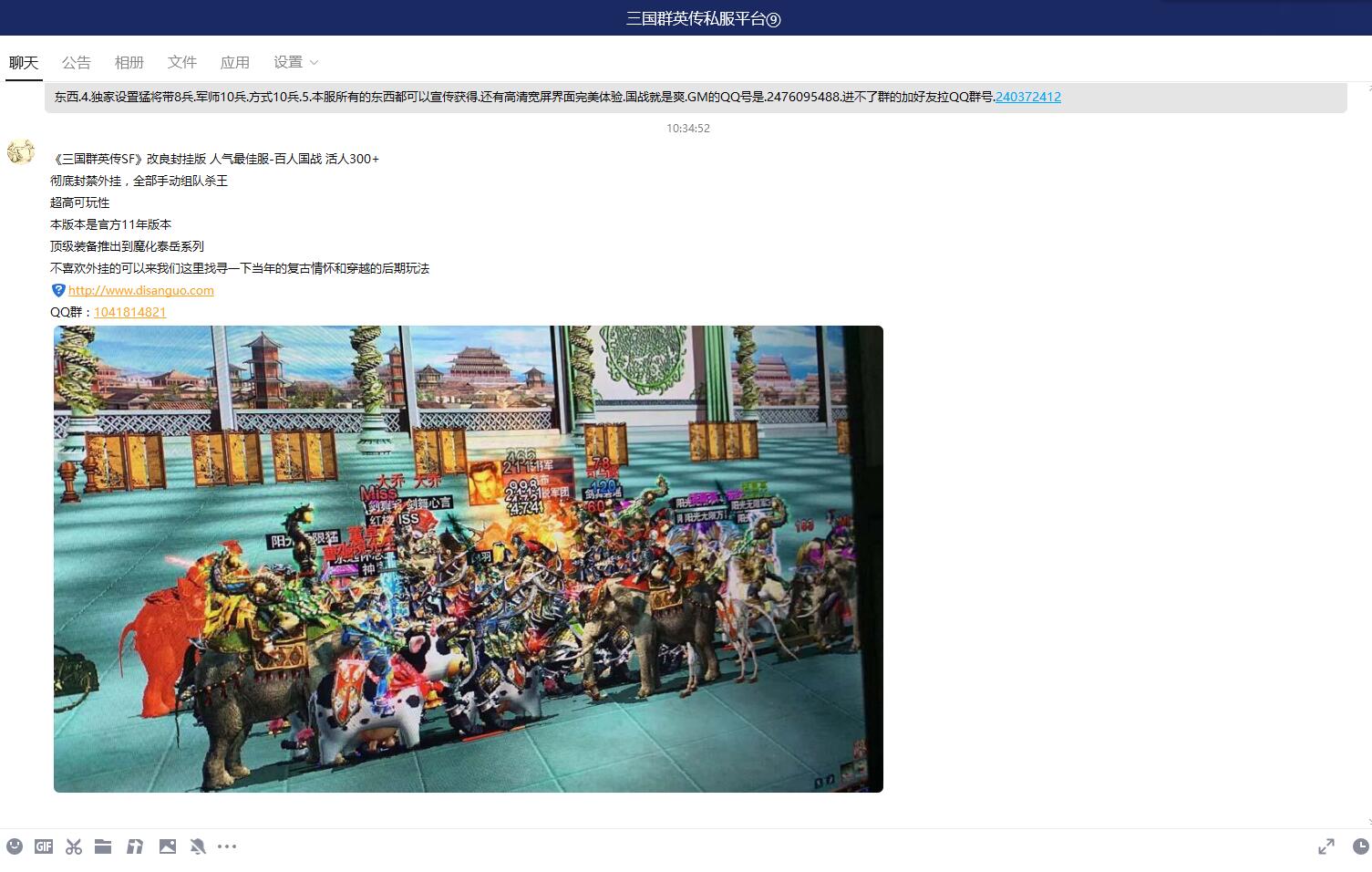Image resolution: width=1372 pixels, height=872 pixels.
Task: Open the emoji picker
Action: 15,846
